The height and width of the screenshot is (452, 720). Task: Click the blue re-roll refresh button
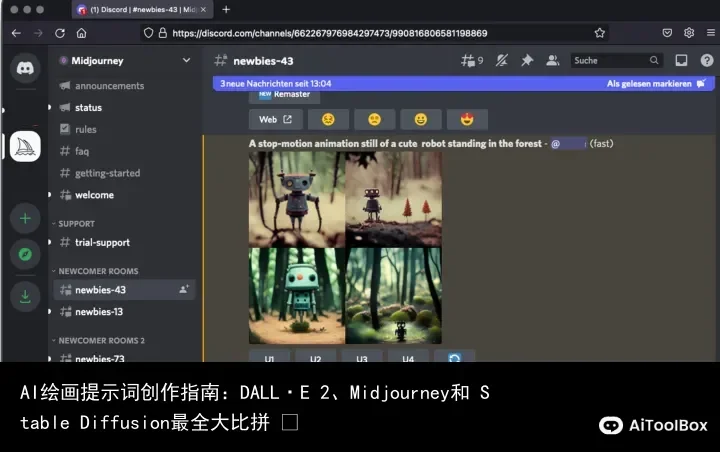coord(455,357)
